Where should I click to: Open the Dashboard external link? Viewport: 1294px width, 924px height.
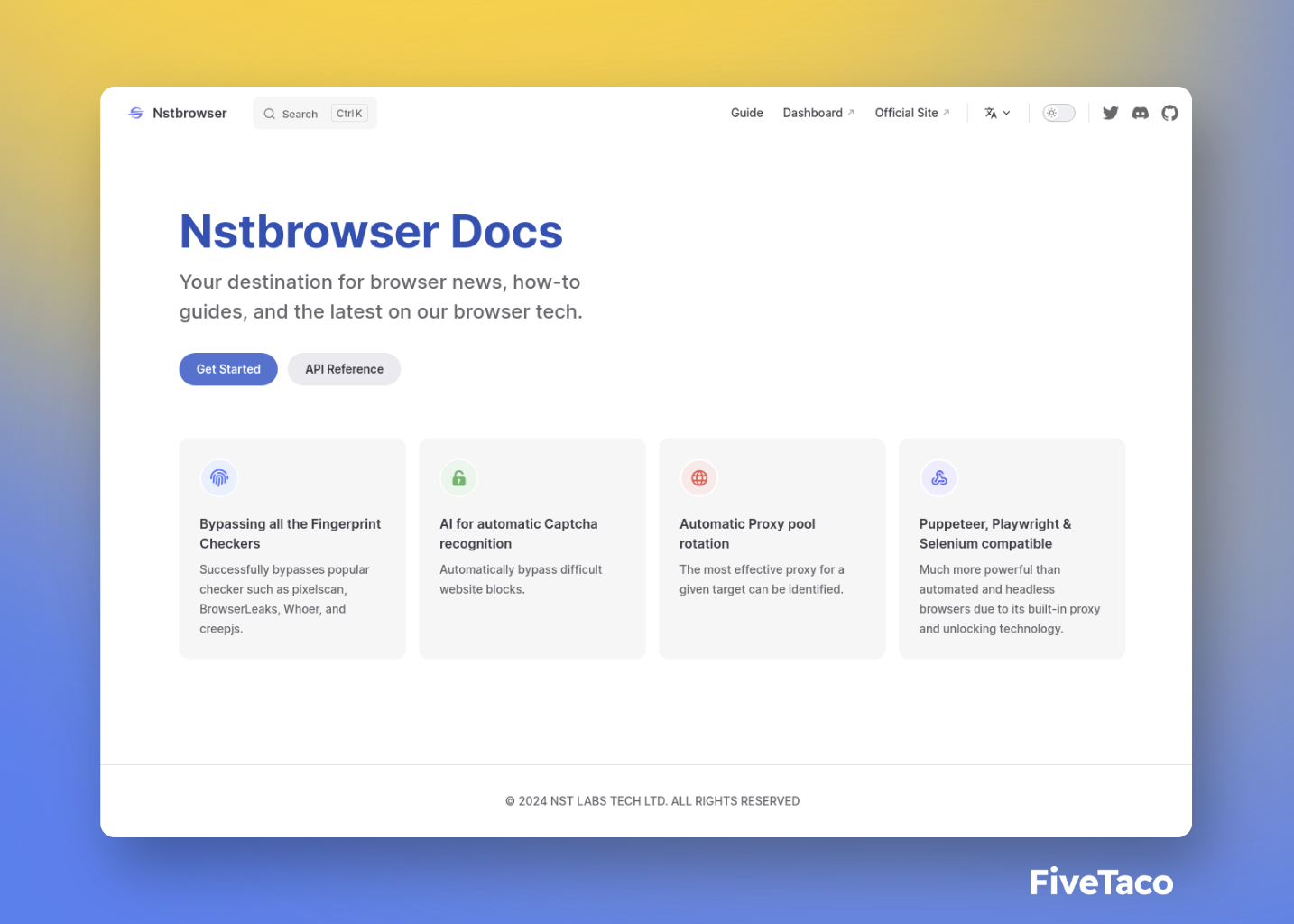(x=818, y=113)
